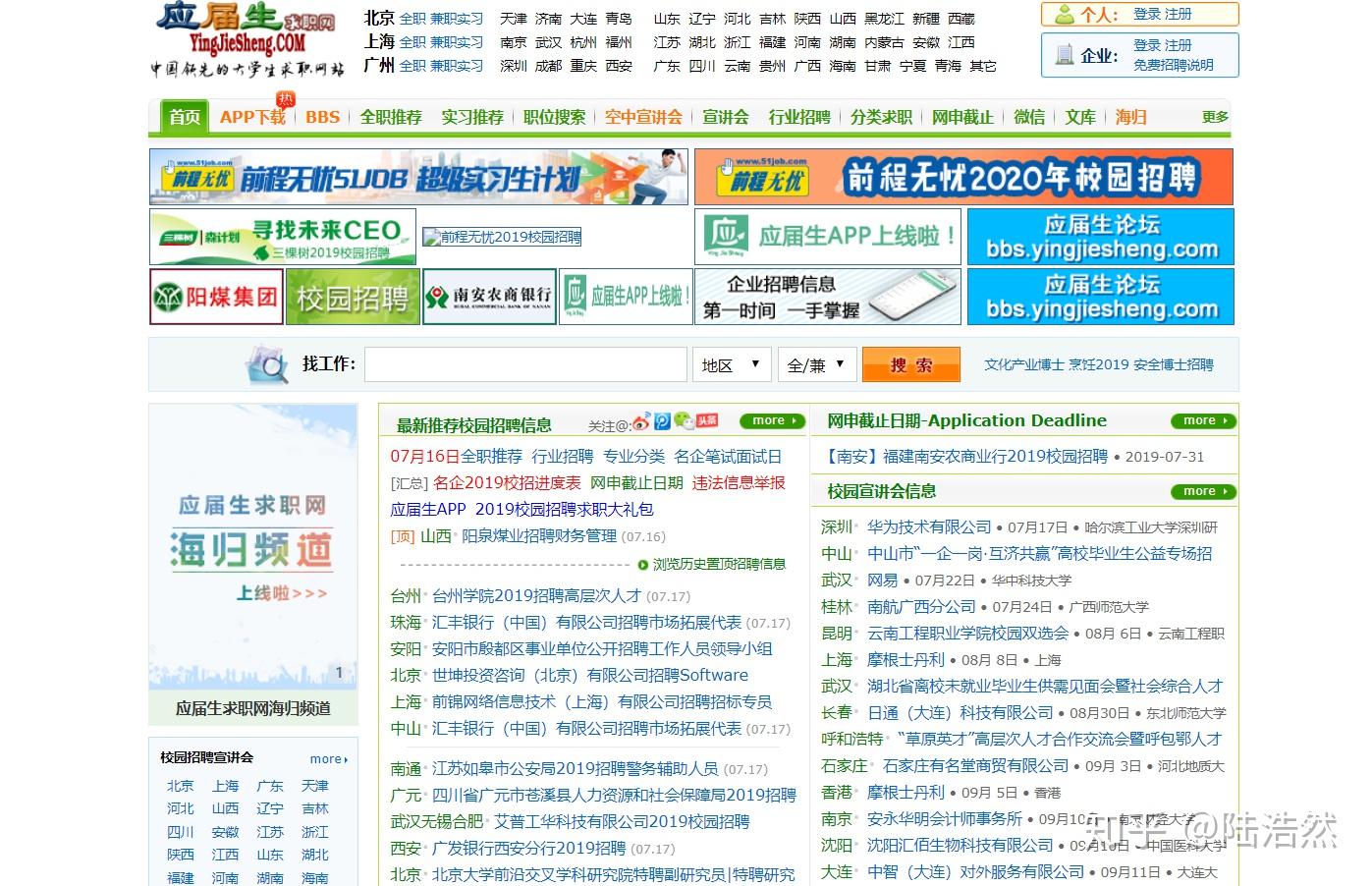
Task: Open 应届生APP link in news list
Action: (x=428, y=509)
